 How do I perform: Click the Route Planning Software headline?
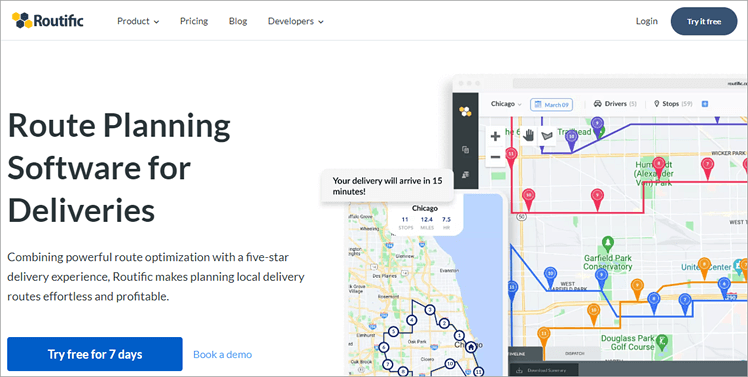click(x=119, y=168)
